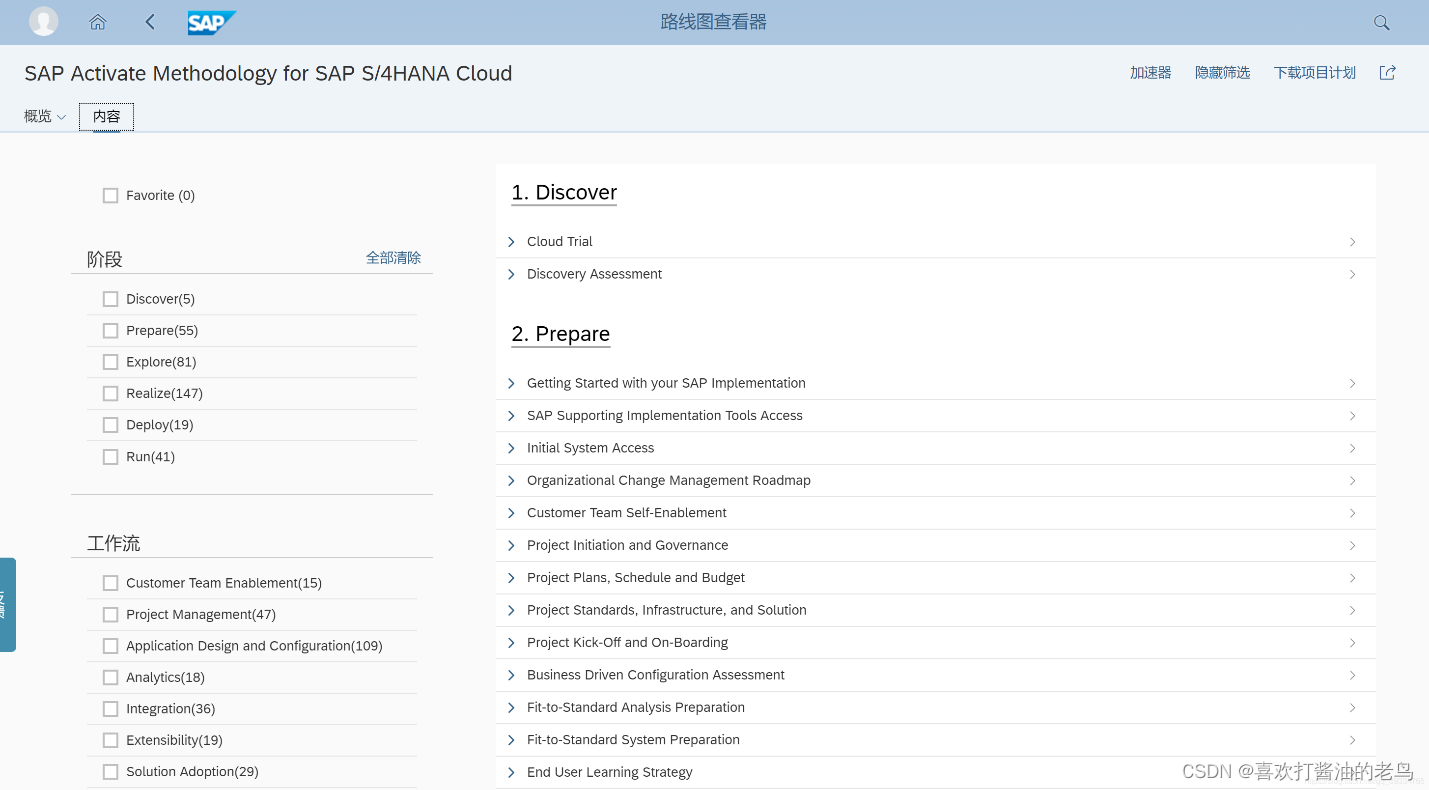The width and height of the screenshot is (1429, 790).
Task: Navigate back with the back arrow
Action: click(x=150, y=22)
